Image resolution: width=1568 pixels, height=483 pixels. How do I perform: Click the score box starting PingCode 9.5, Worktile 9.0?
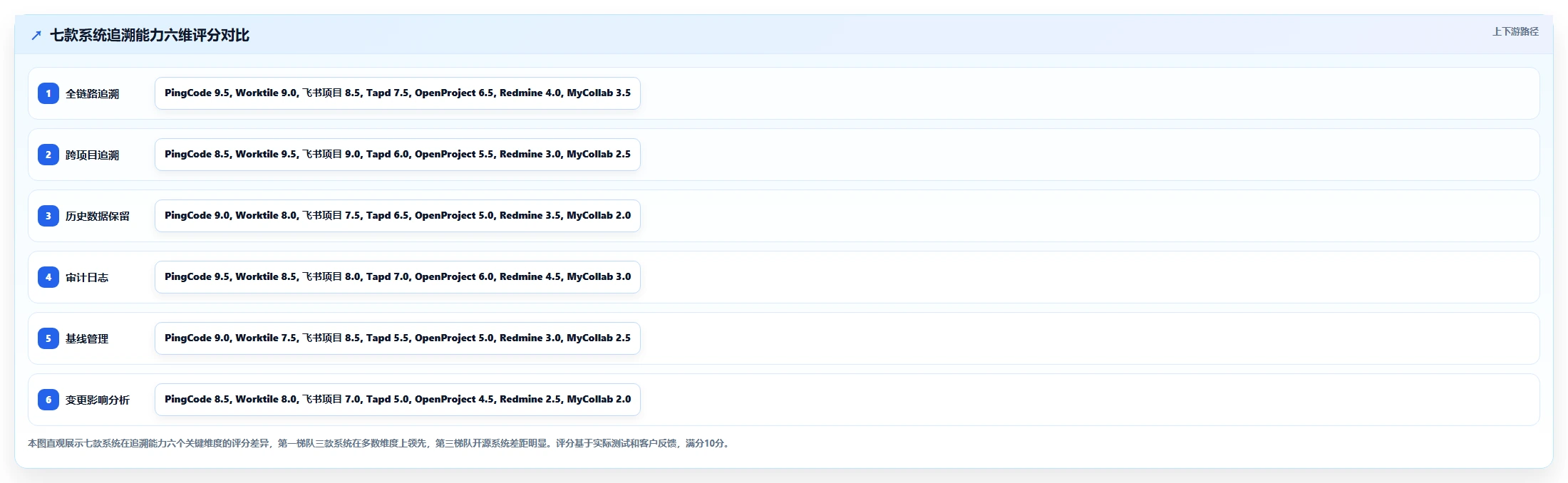pos(398,93)
